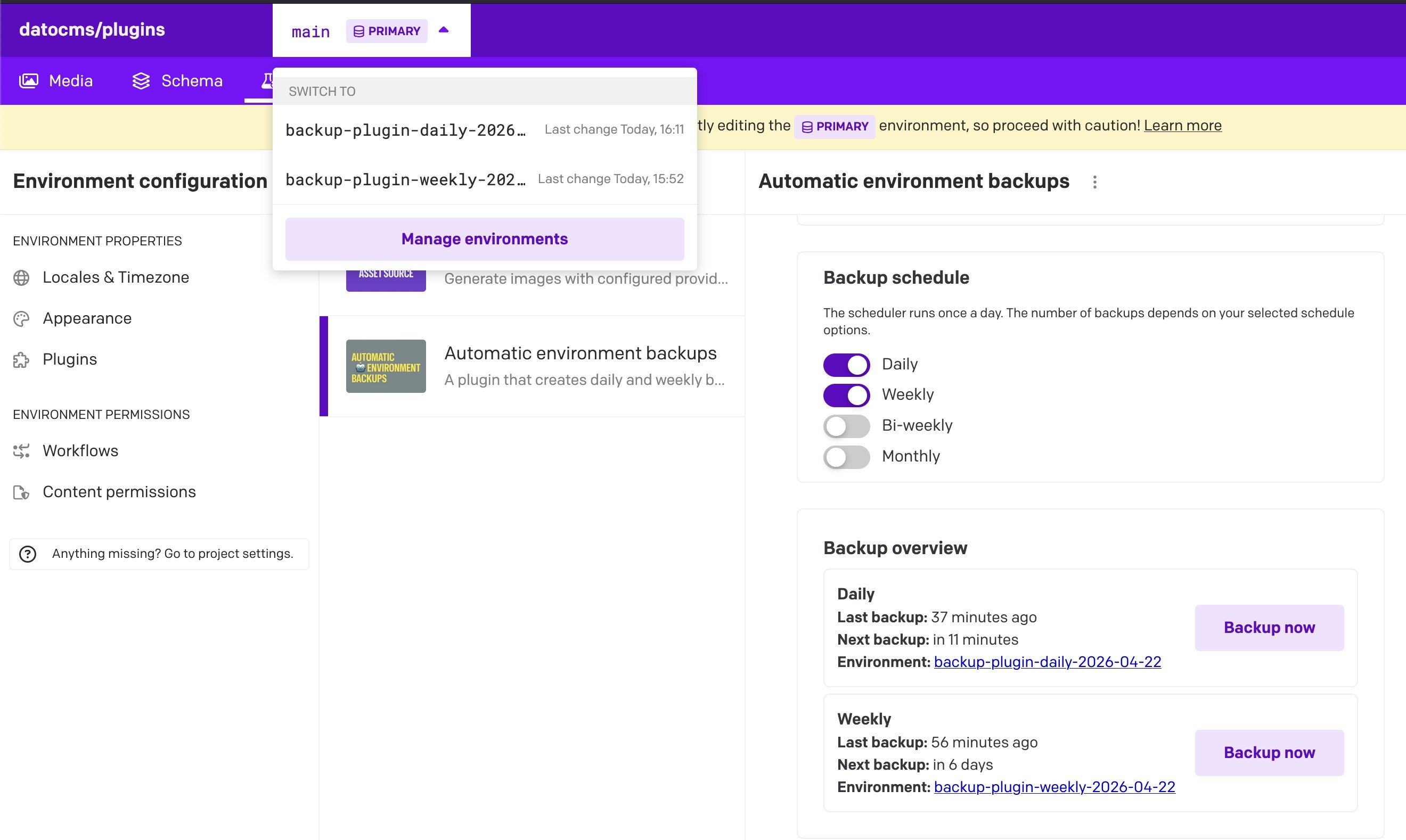Collapse the main environment switcher arrow
The width and height of the screenshot is (1406, 840).
click(444, 30)
